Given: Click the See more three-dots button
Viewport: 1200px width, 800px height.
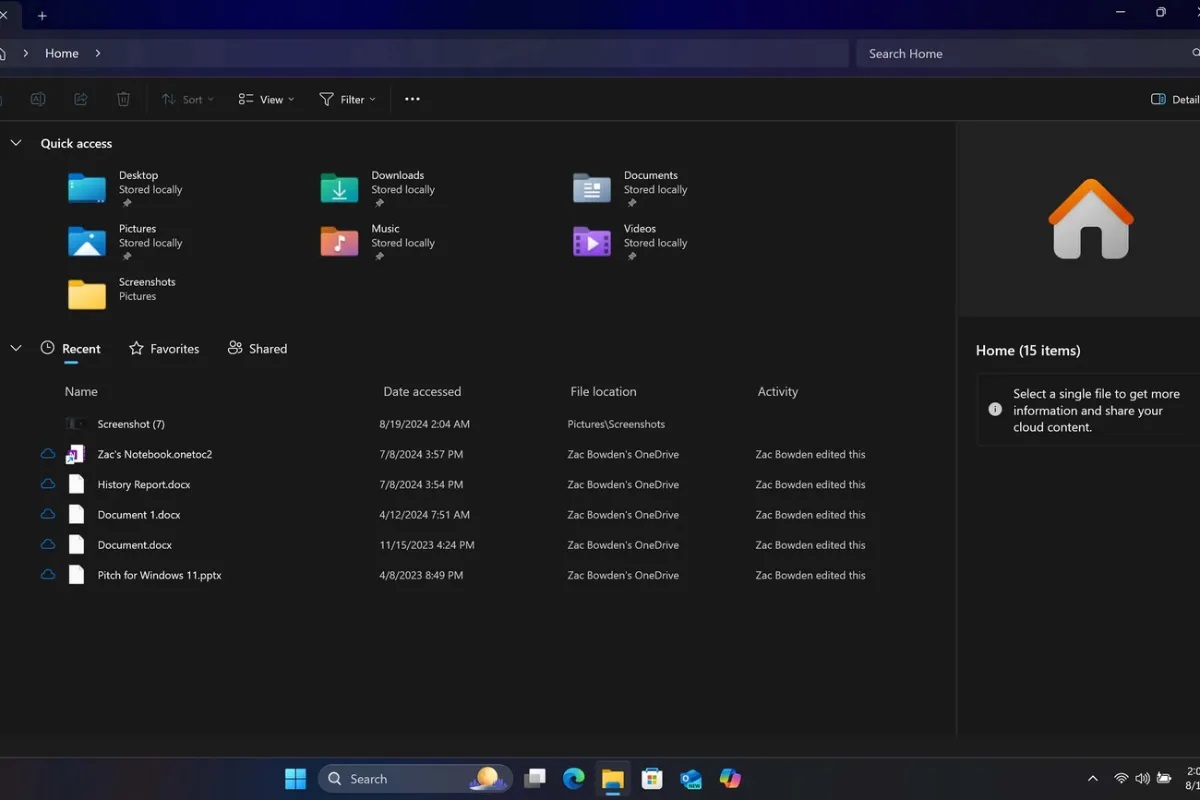Looking at the screenshot, I should tap(412, 99).
